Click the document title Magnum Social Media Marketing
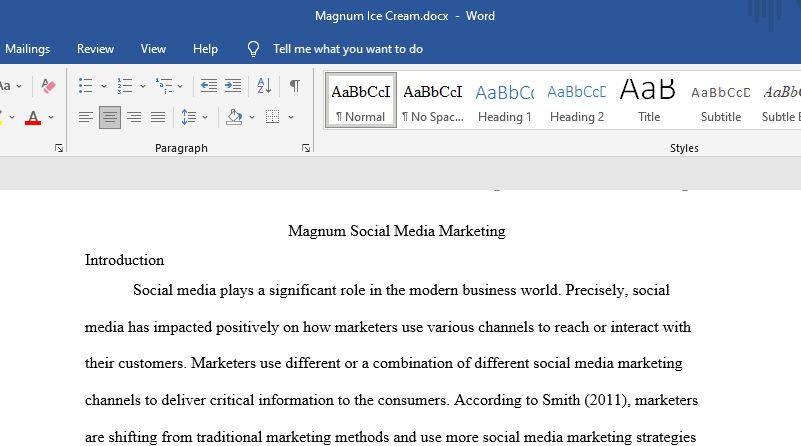Image resolution: width=801 pixels, height=446 pixels. [x=397, y=231]
